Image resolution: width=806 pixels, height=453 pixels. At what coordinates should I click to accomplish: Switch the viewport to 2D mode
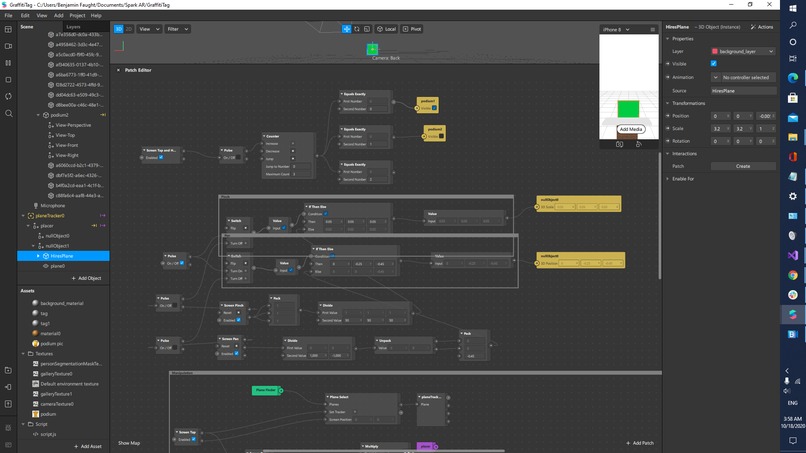[x=129, y=29]
